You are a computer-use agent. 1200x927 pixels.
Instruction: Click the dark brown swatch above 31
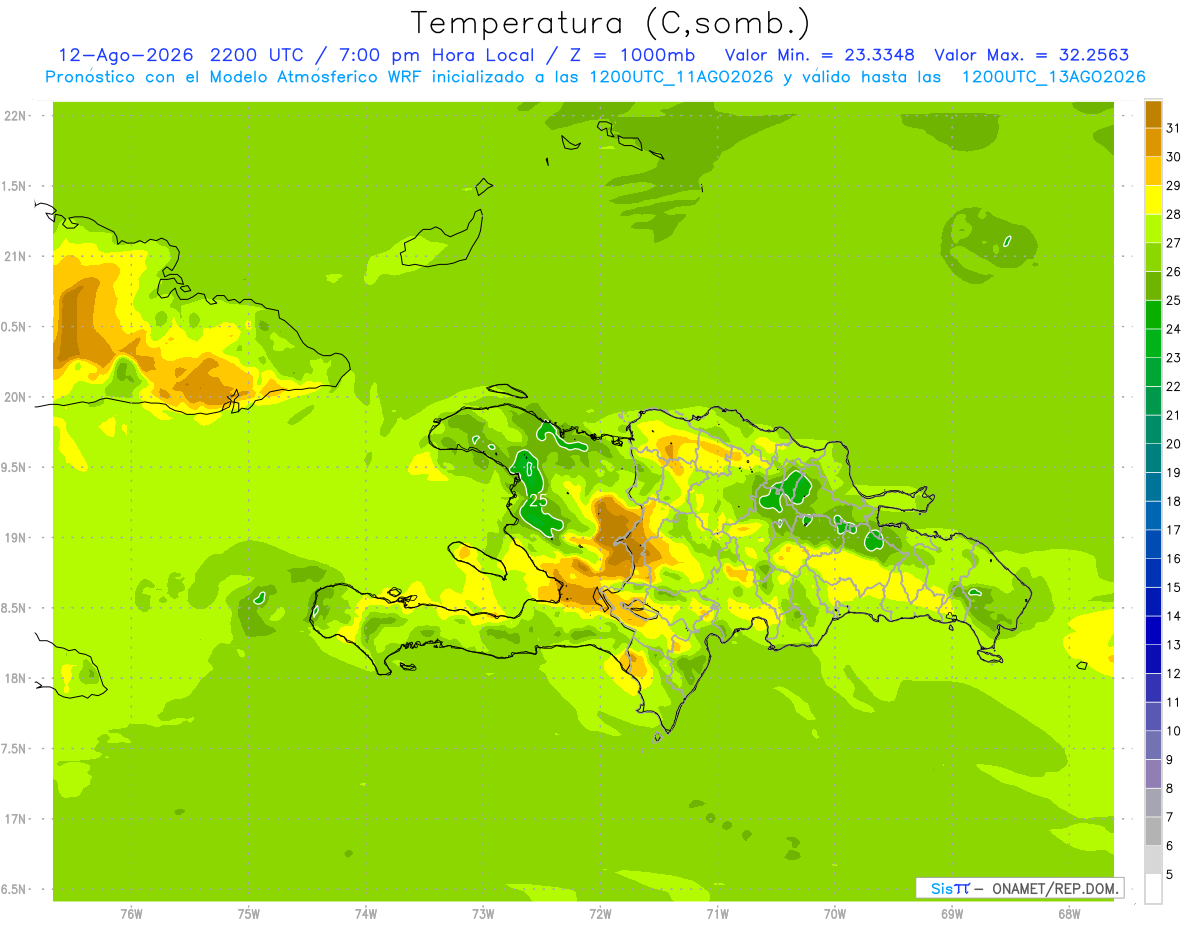click(1153, 114)
